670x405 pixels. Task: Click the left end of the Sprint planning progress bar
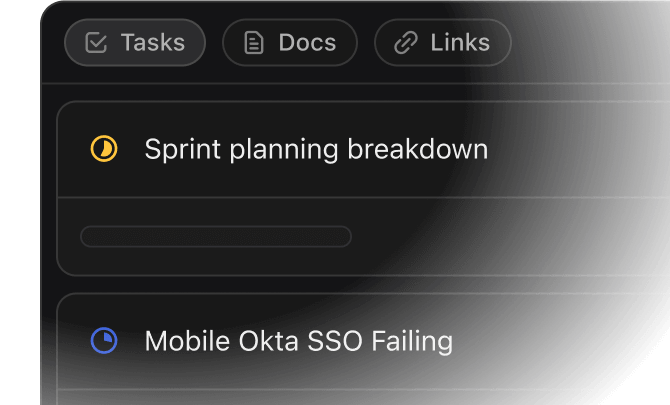click(x=88, y=237)
